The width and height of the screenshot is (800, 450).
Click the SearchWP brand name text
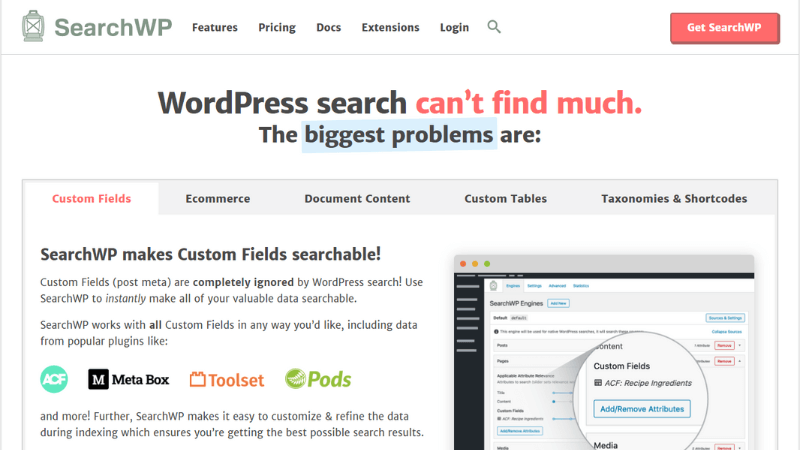[113, 28]
